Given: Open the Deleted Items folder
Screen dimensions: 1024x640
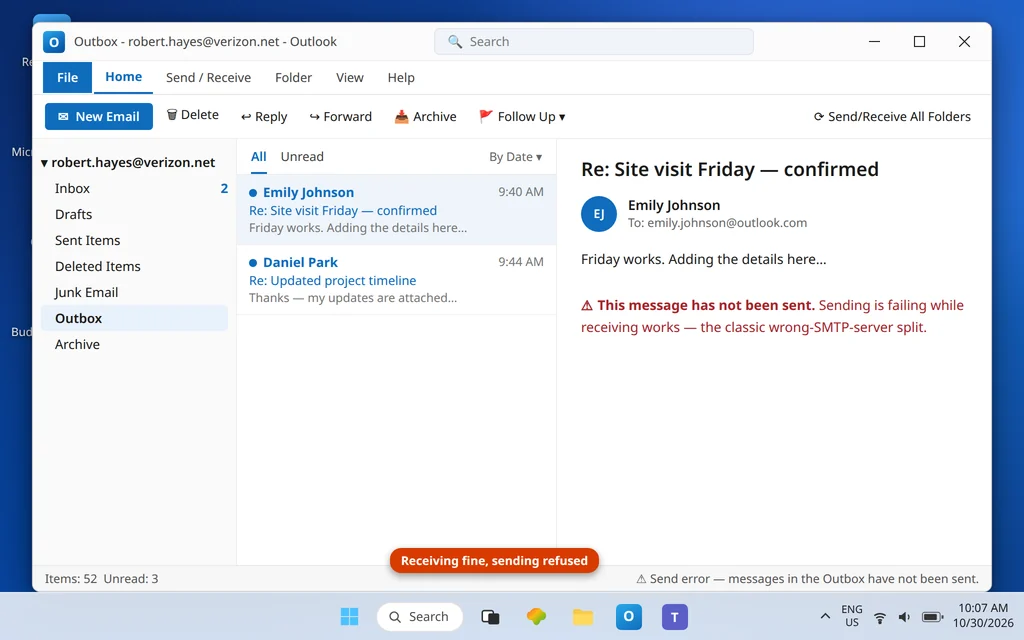Looking at the screenshot, I should [135, 266].
